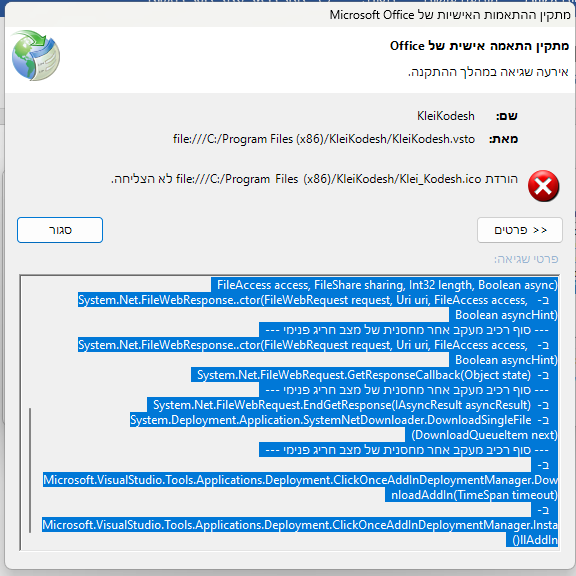Click the dialog title bar text
The width and height of the screenshot is (576, 576).
tap(450, 15)
